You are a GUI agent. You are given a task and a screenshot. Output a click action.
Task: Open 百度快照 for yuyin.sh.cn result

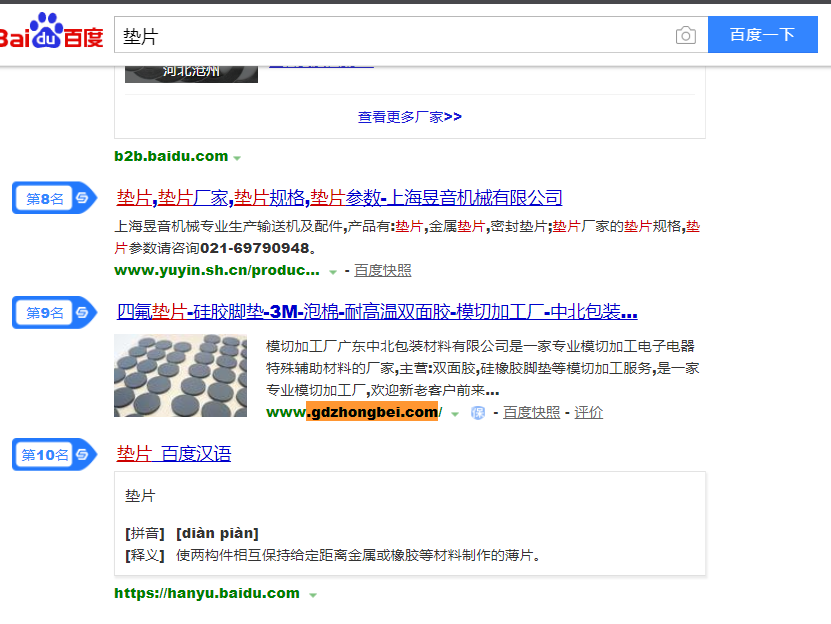(383, 270)
